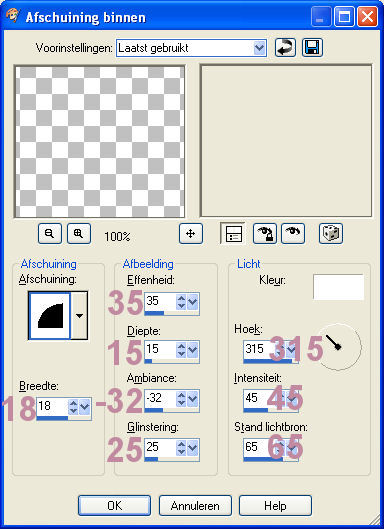The width and height of the screenshot is (384, 529).
Task: Click inside the Diepte value field
Action: coord(160,349)
